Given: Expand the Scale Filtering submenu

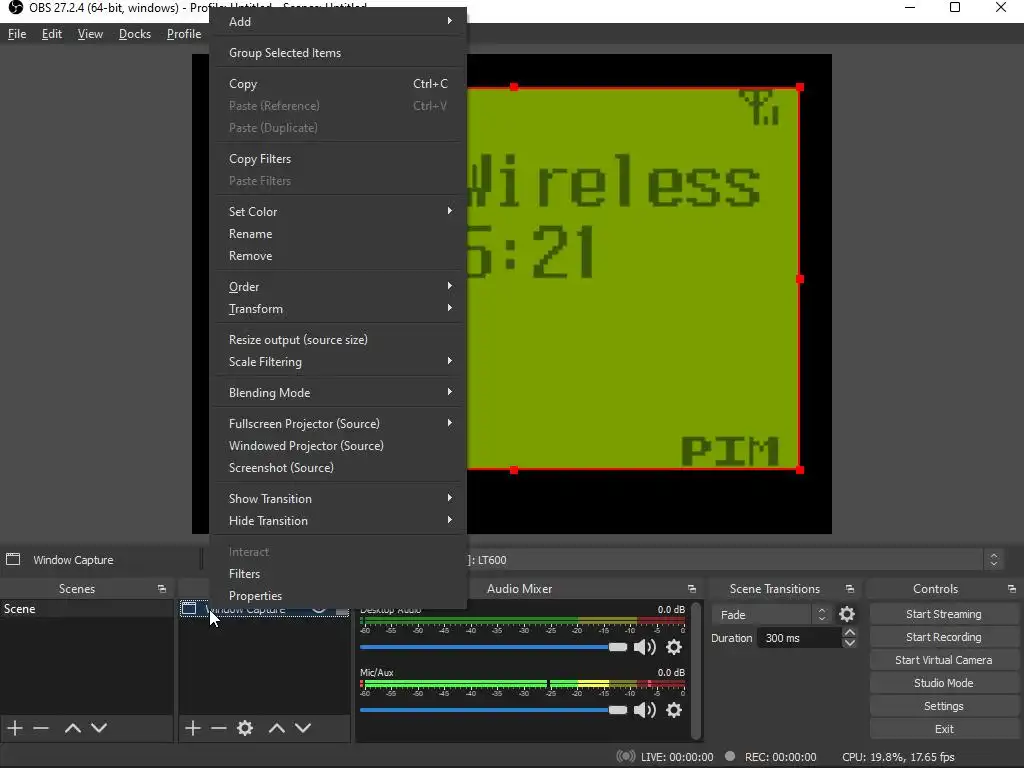Looking at the screenshot, I should 340,362.
